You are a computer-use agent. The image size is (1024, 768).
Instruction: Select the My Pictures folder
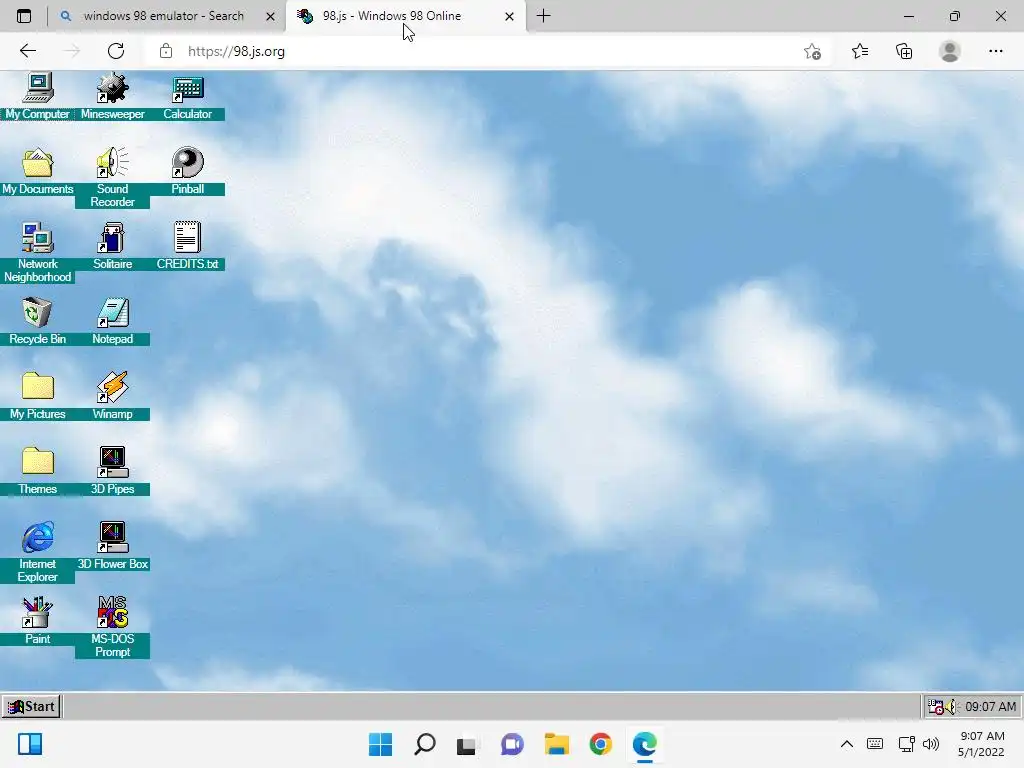coord(37,396)
